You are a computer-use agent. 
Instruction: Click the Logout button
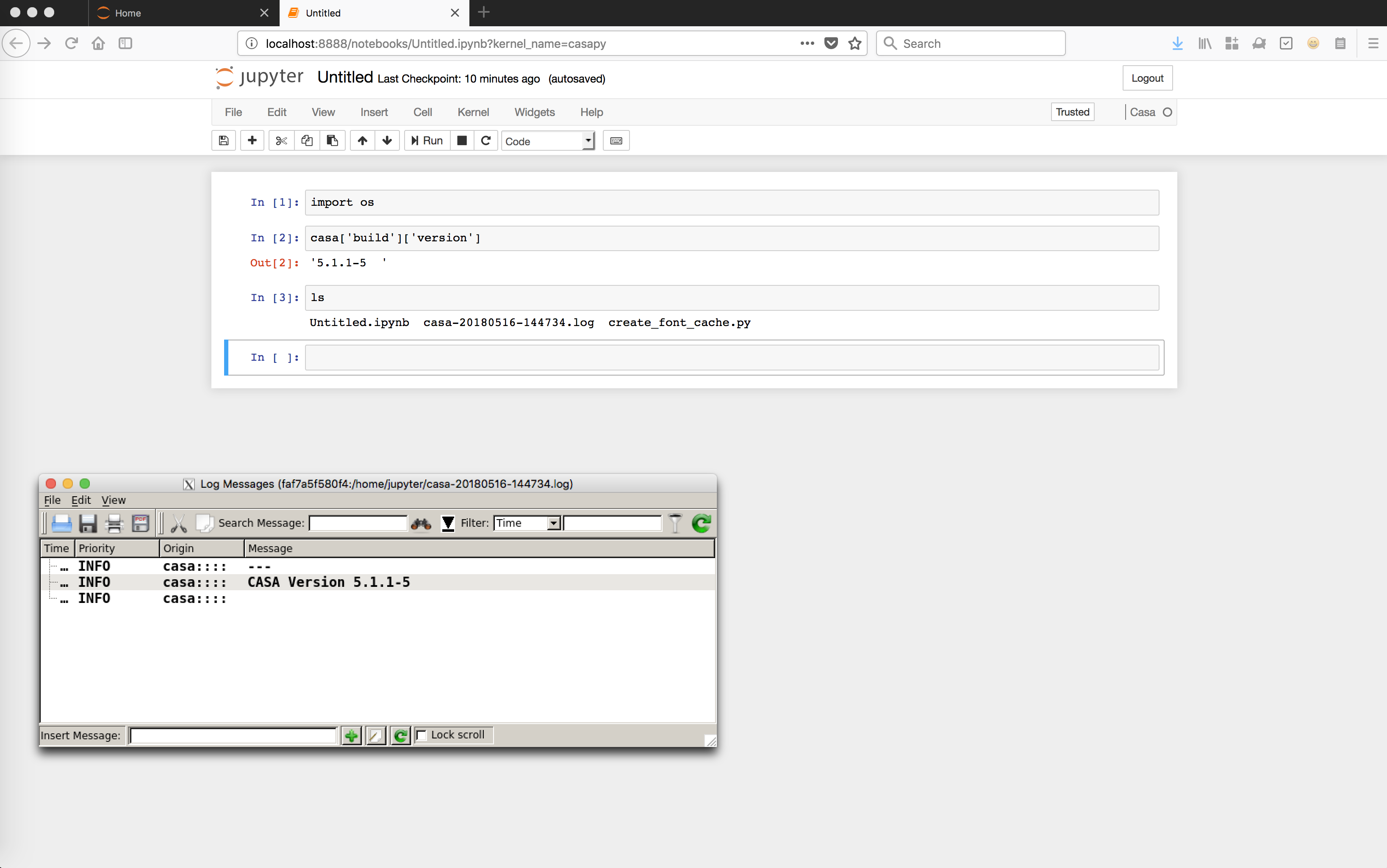coord(1147,77)
